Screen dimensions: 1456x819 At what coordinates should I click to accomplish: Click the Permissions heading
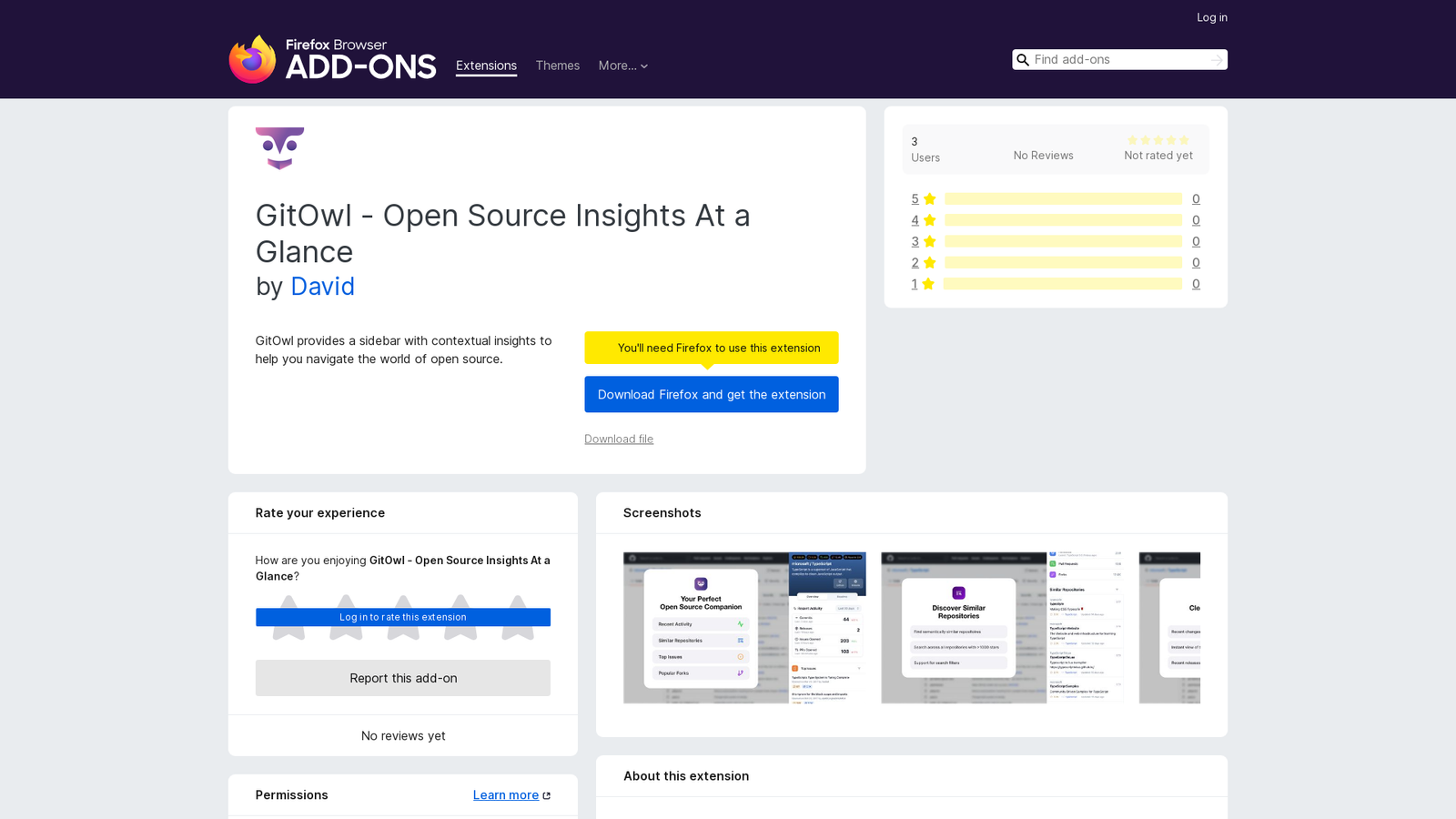pos(291,795)
